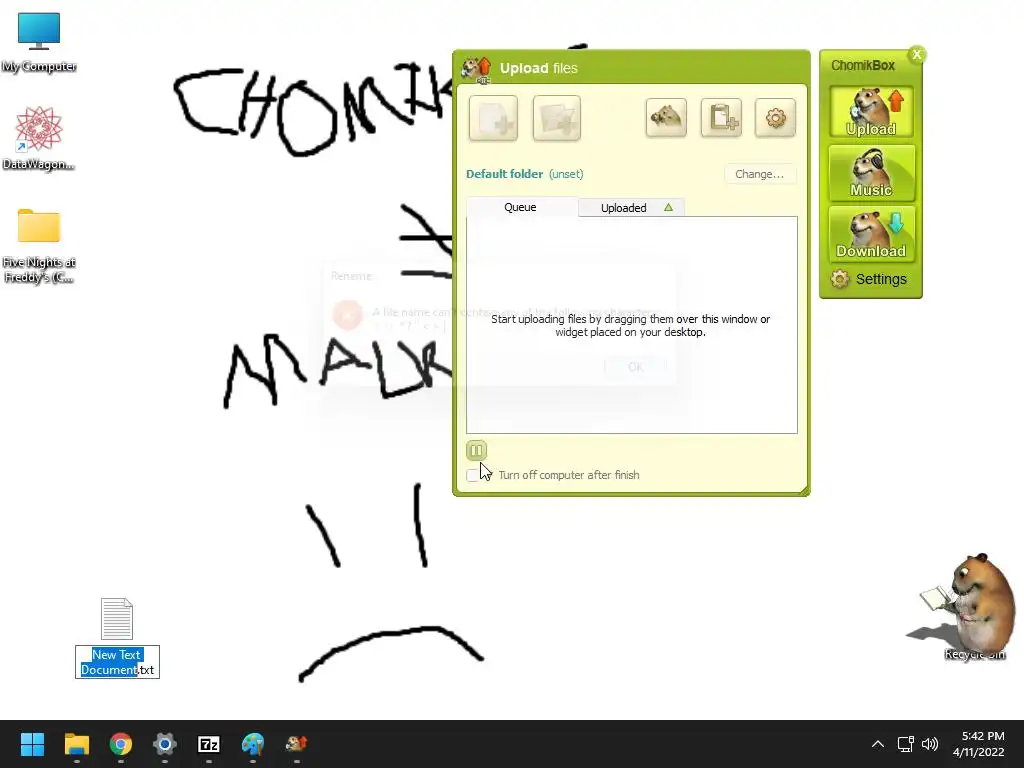
Task: Select Five Nights at Freddy's folder
Action: 39,246
